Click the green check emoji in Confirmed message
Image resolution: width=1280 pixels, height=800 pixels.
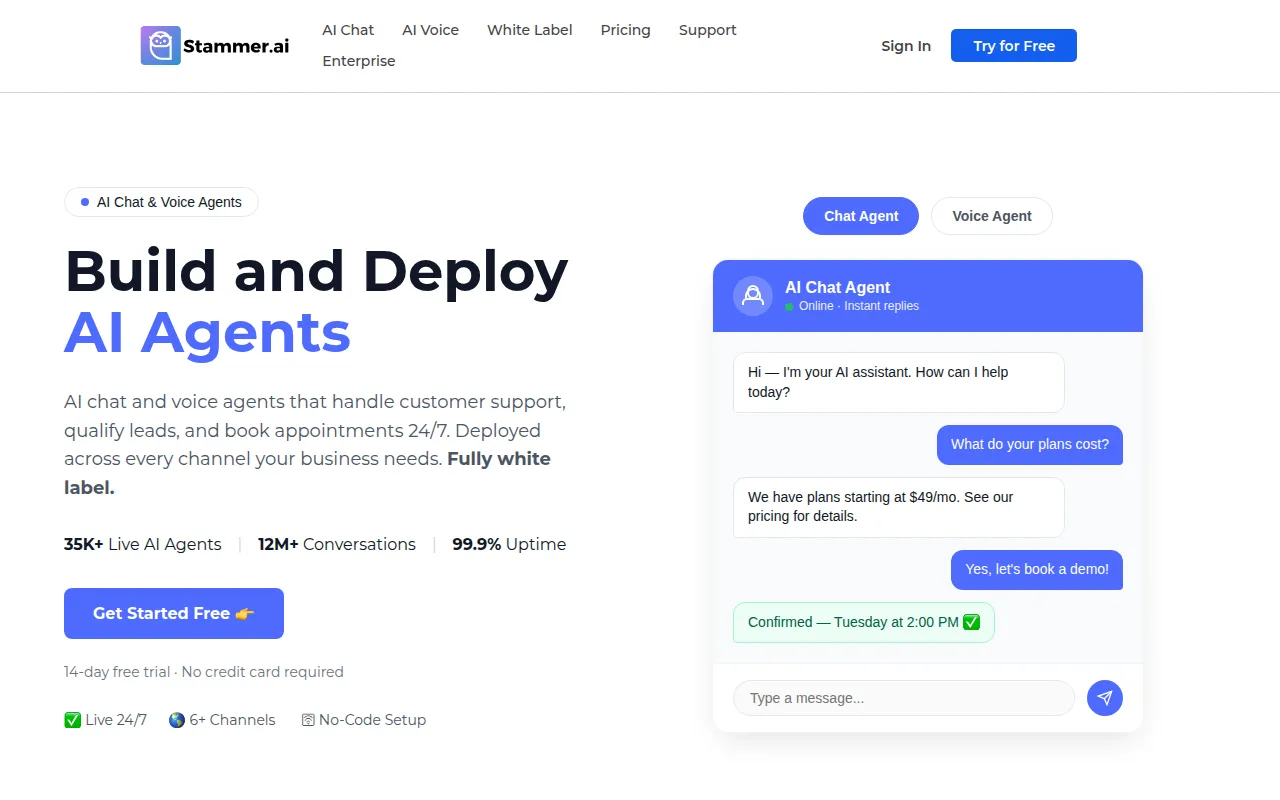971,622
